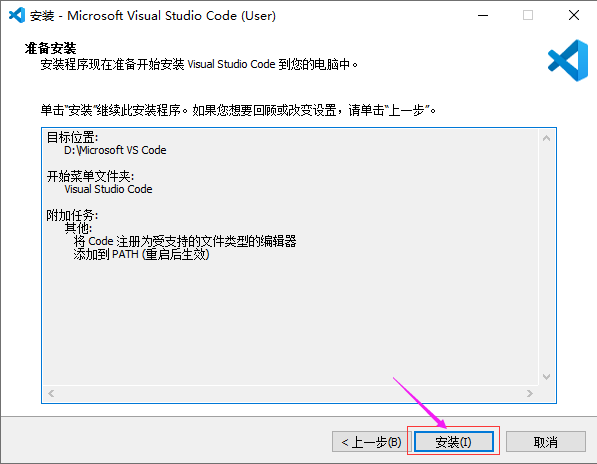597x464 pixels.
Task: Click the scroll down arrow in summary box
Action: tap(546, 377)
